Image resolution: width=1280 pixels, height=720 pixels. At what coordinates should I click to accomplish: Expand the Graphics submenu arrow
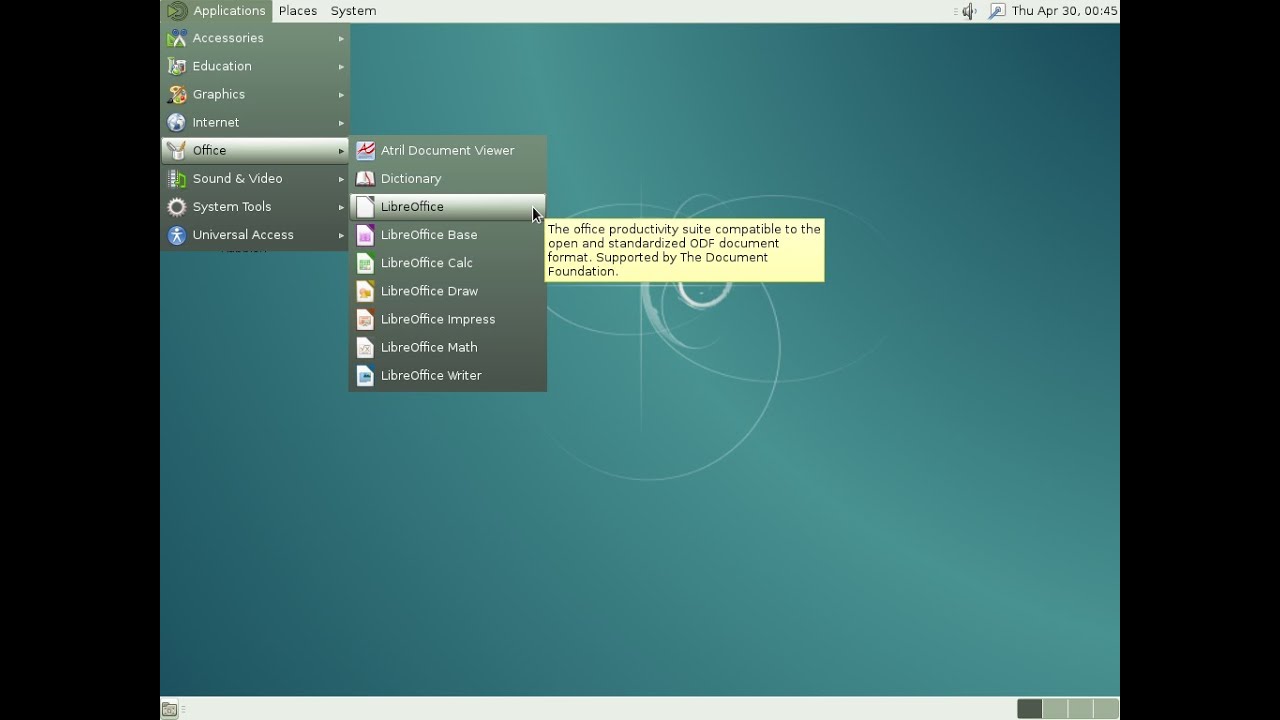[341, 94]
